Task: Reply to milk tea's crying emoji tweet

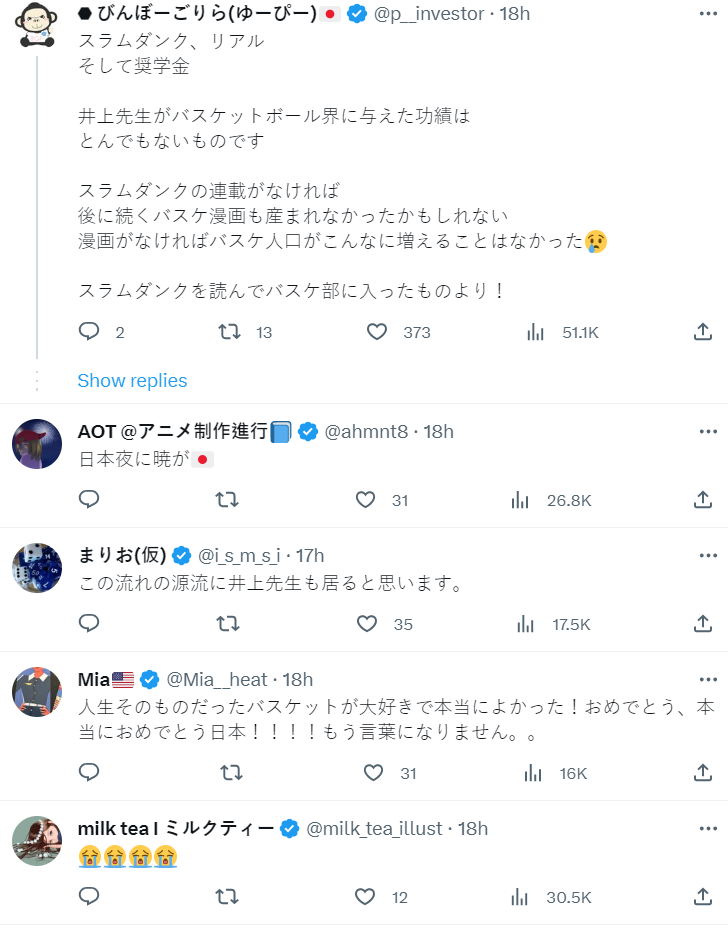Action: coord(89,896)
